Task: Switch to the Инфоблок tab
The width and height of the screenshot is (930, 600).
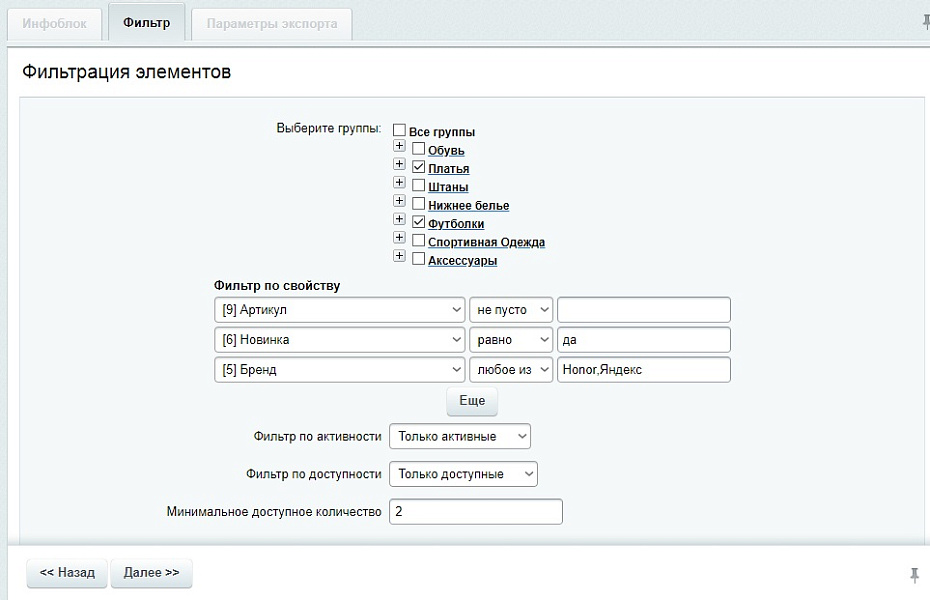Action: tap(54, 22)
